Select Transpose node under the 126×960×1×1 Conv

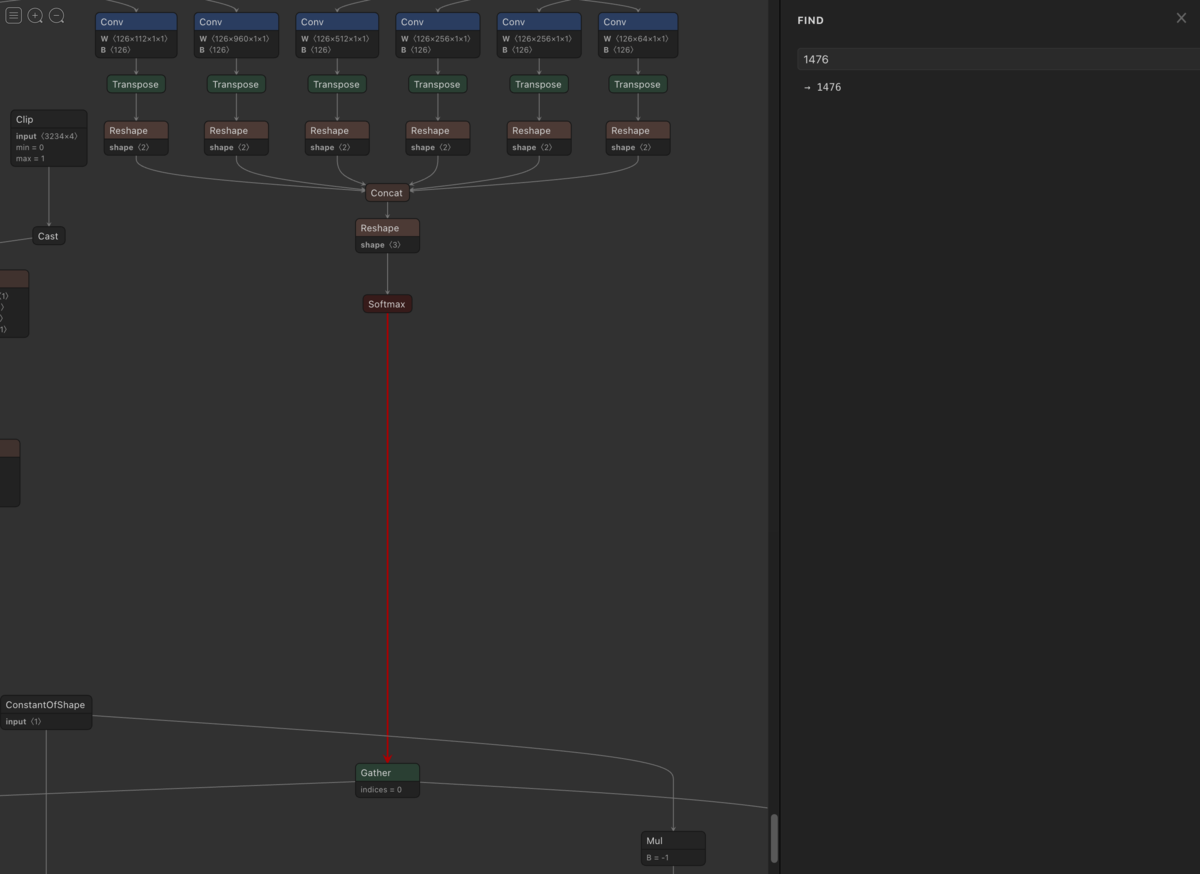(236, 84)
